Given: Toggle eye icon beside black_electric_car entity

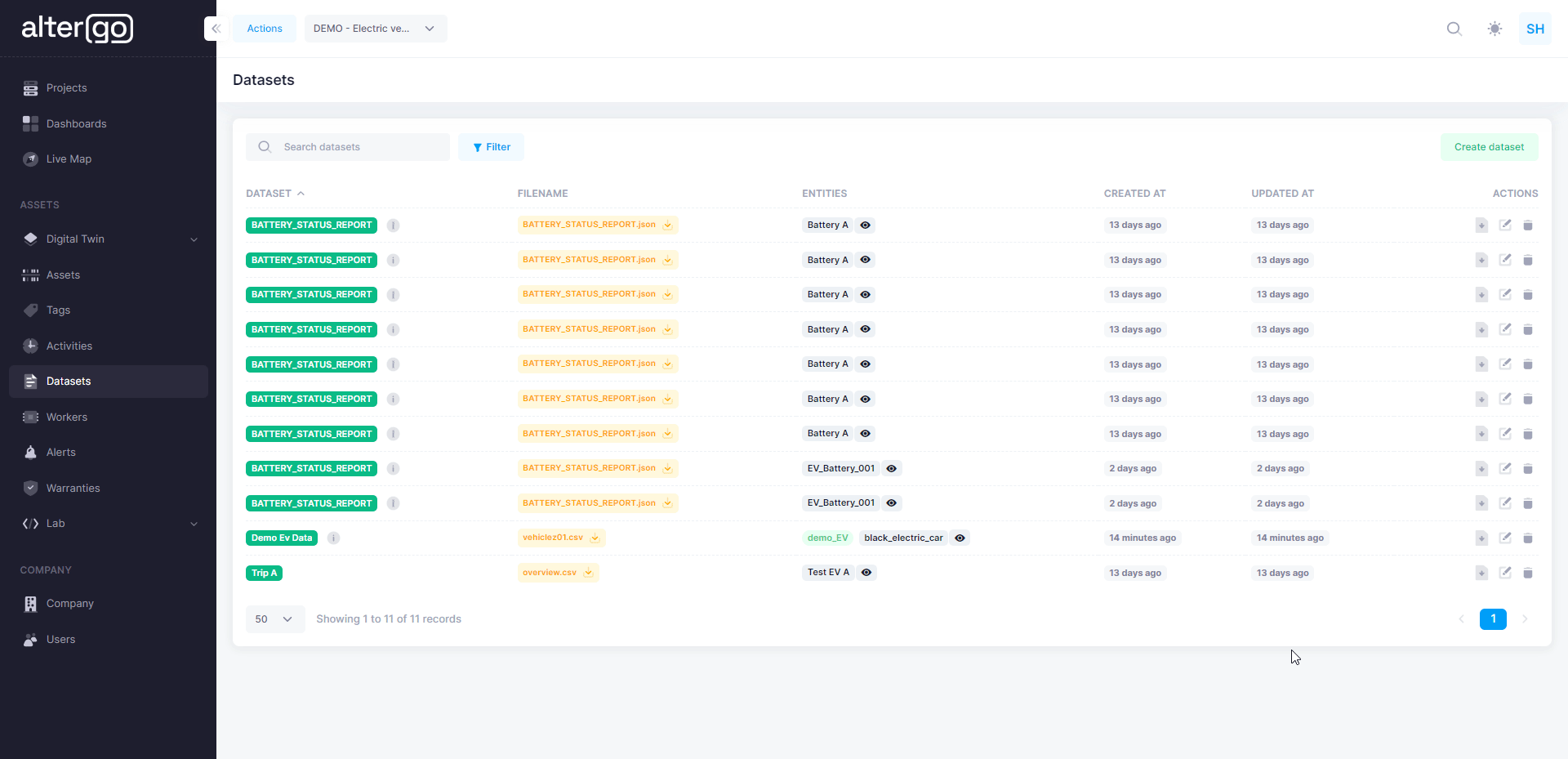Looking at the screenshot, I should click(960, 538).
